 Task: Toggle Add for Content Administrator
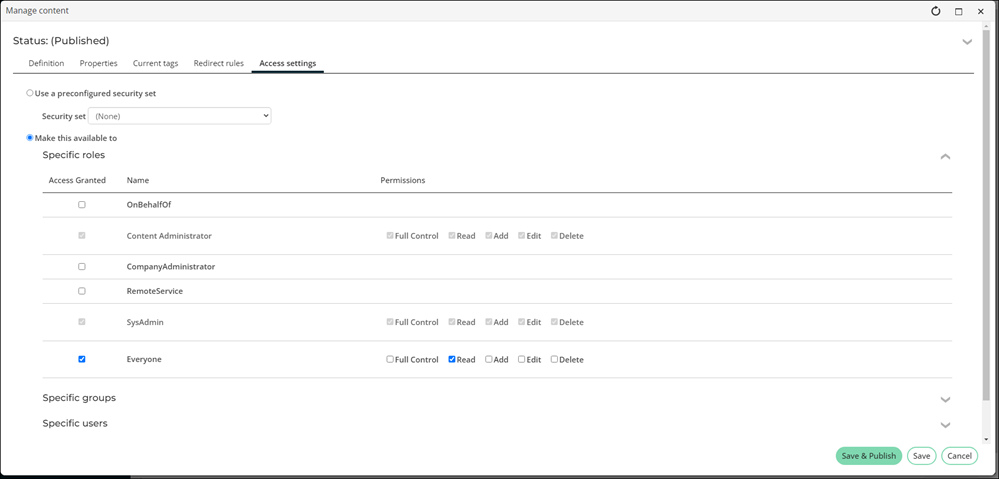pos(489,235)
